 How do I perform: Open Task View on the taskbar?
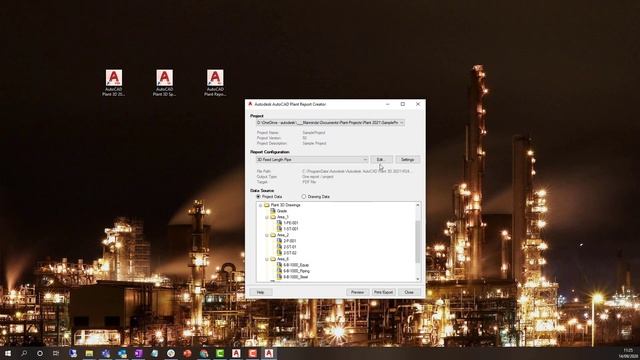(56, 353)
